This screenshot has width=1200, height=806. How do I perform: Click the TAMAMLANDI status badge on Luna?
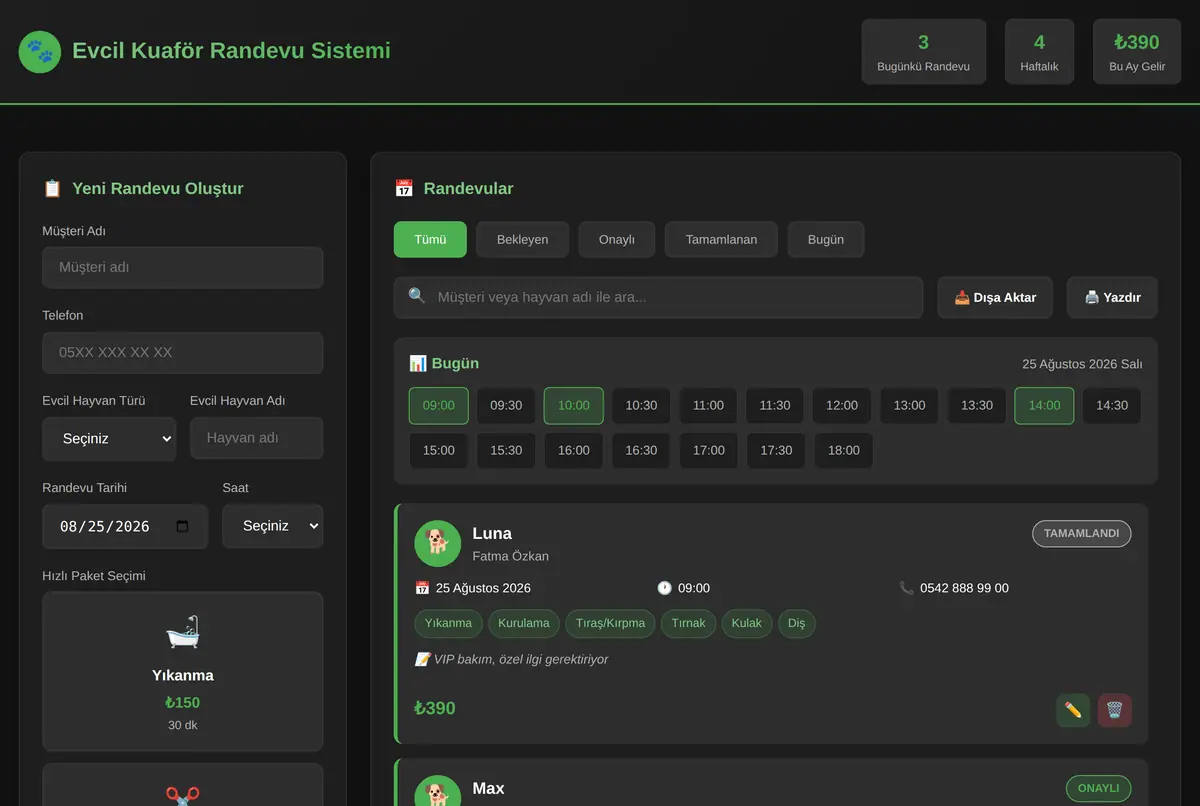pyautogui.click(x=1081, y=533)
